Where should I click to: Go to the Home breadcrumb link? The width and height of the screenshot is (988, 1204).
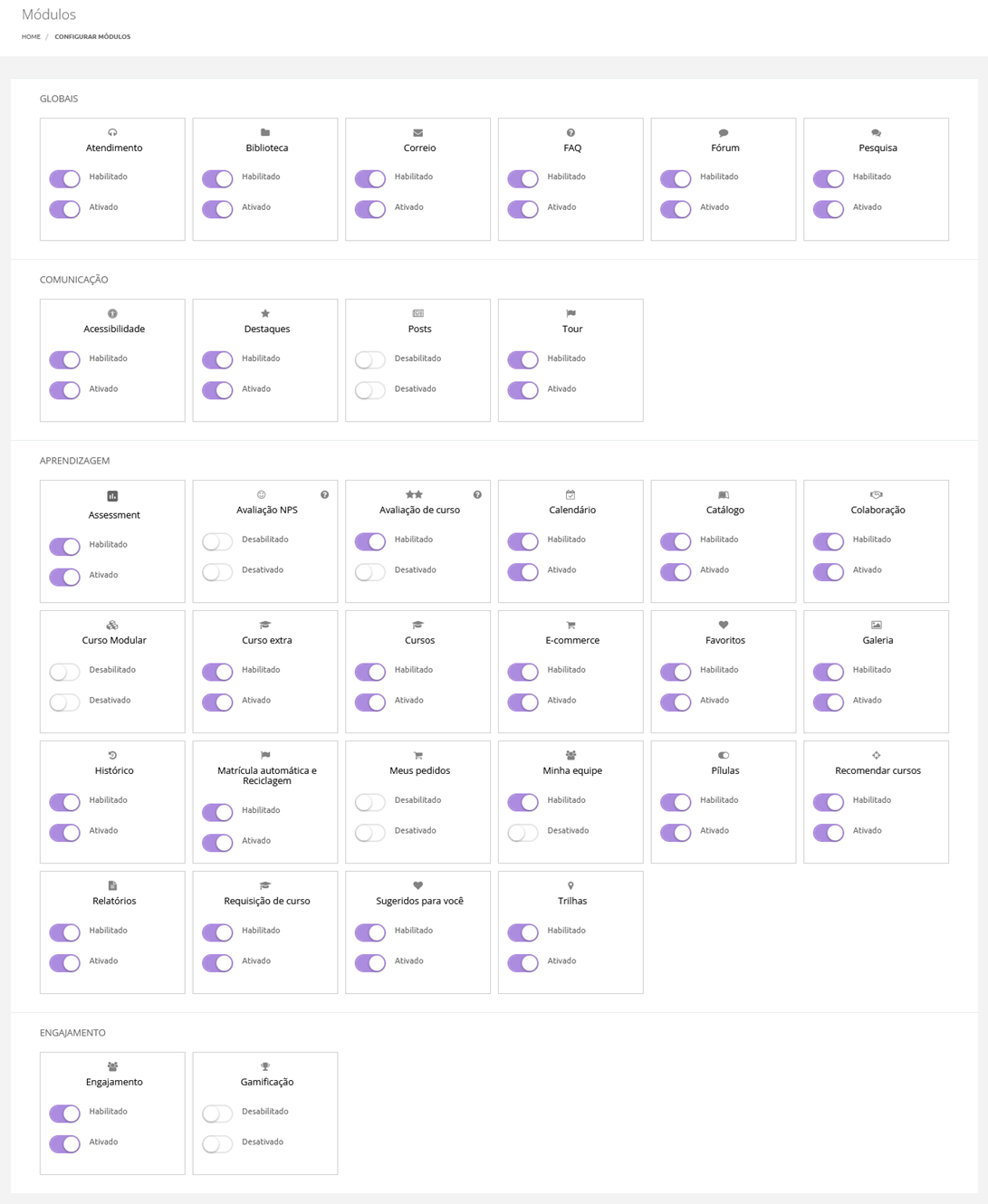point(31,37)
